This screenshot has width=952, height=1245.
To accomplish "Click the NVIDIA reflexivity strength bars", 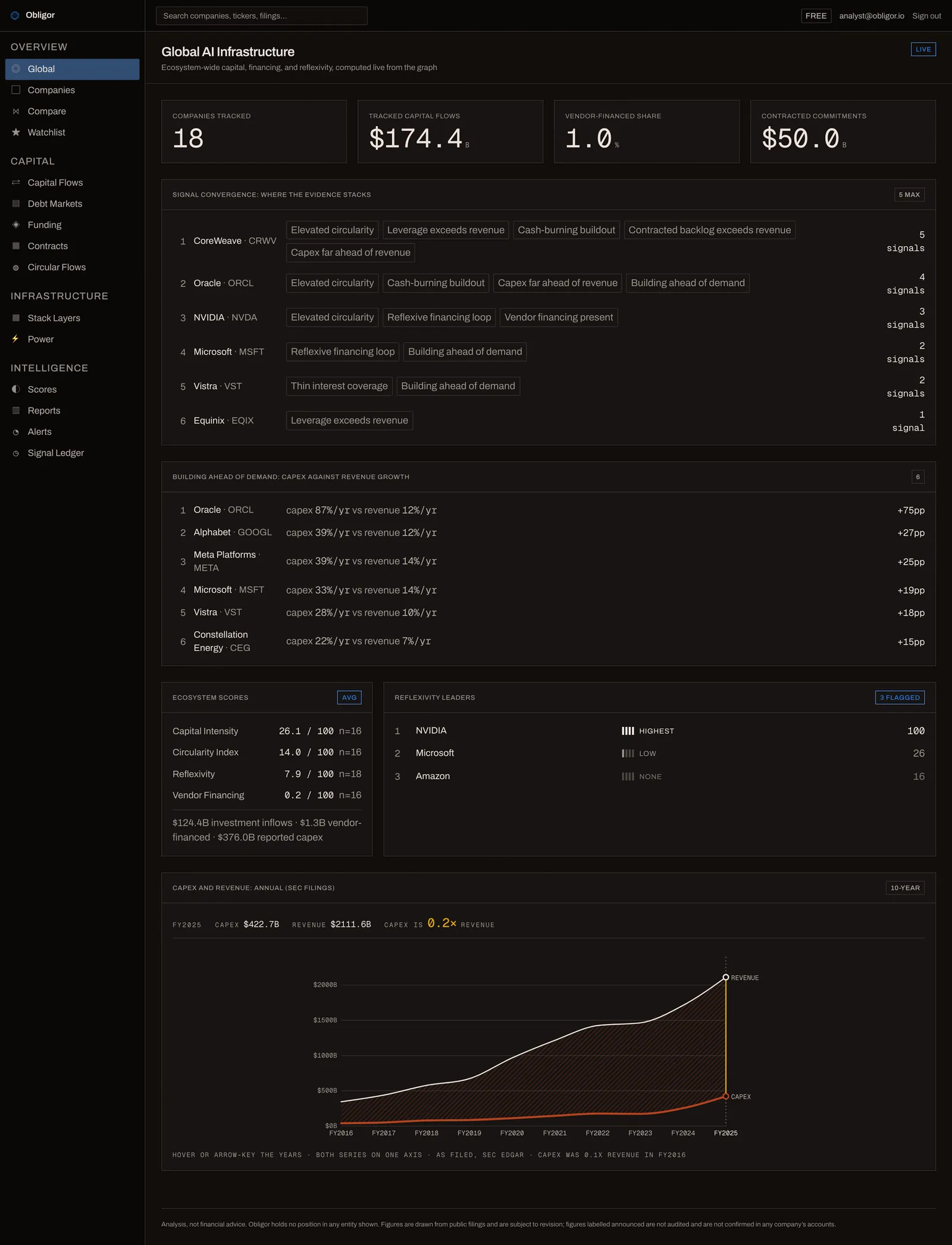I will point(628,731).
